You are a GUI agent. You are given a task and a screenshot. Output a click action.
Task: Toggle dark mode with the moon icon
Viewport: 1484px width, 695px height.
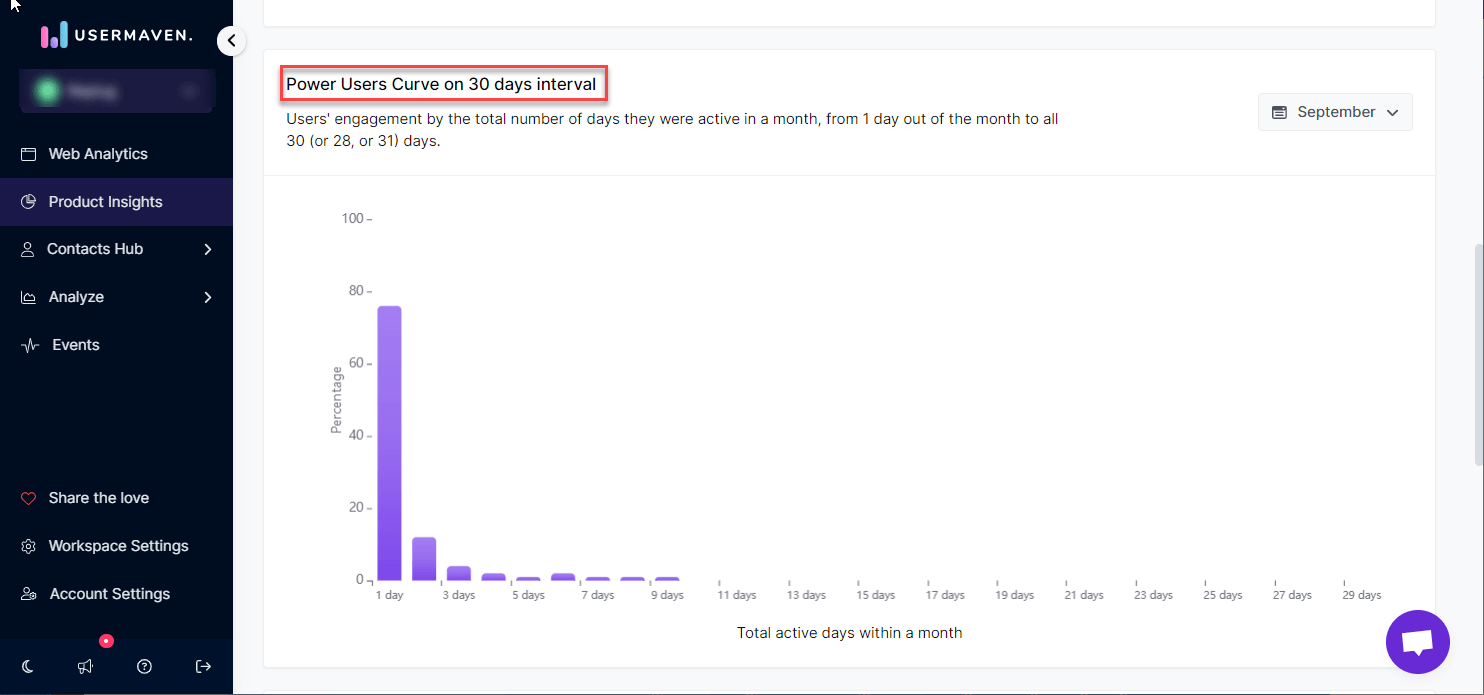(28, 666)
